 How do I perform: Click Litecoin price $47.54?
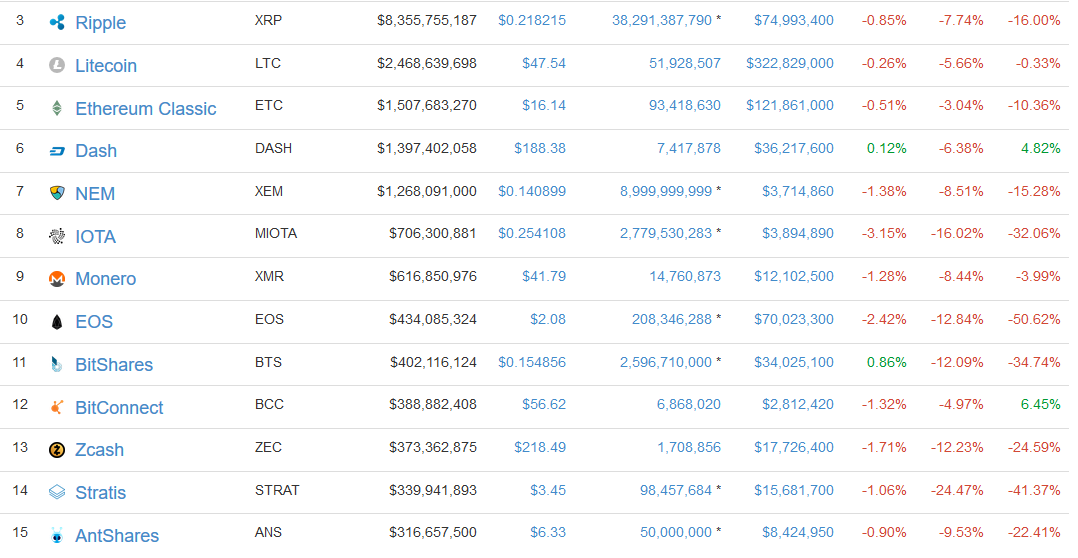click(x=544, y=63)
